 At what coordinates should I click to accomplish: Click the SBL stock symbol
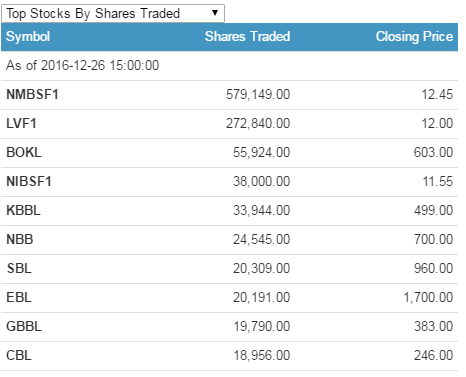pos(19,268)
